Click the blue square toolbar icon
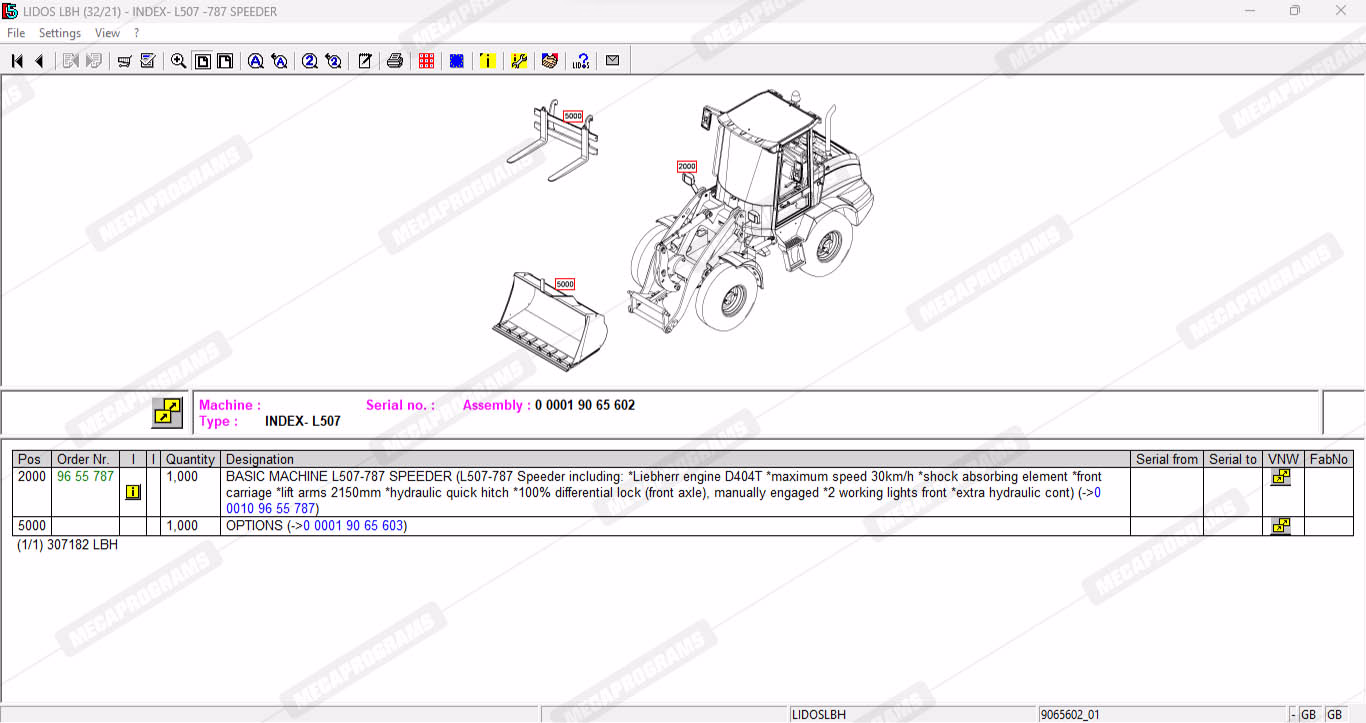Viewport: 1366px width, 723px height. point(457,61)
